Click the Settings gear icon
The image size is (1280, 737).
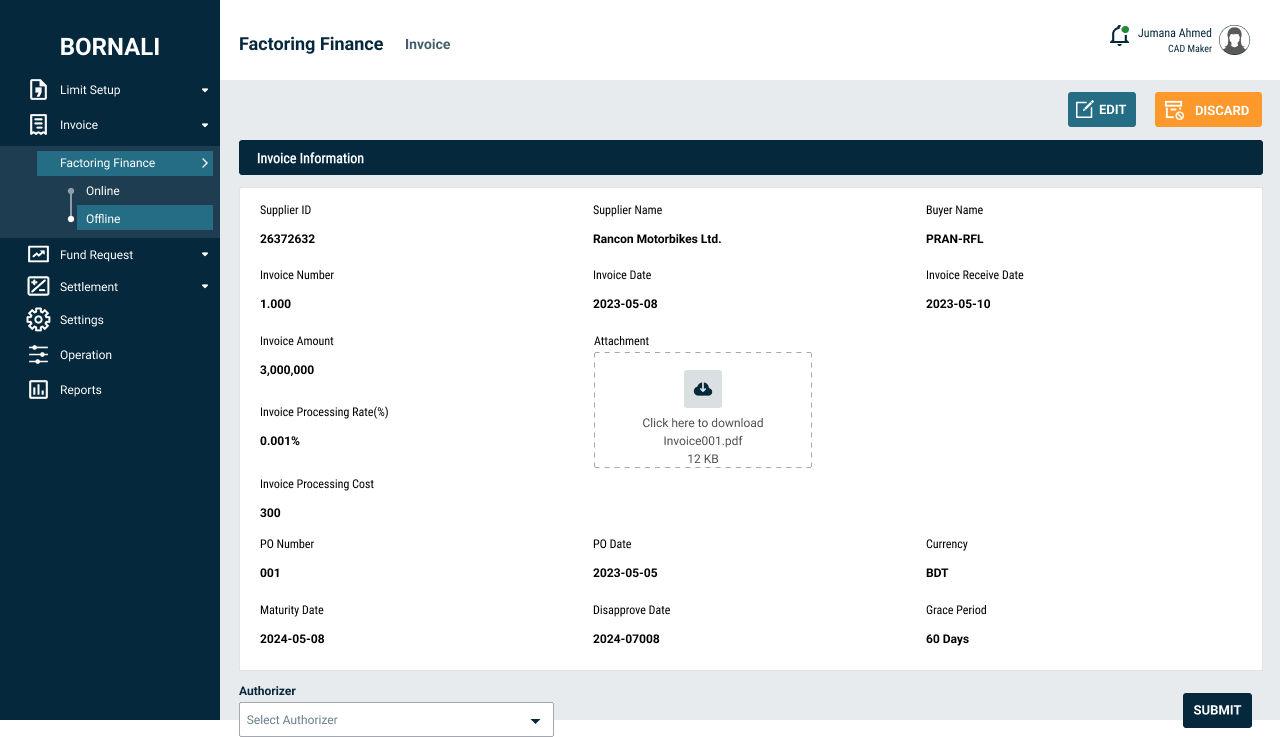tap(38, 320)
